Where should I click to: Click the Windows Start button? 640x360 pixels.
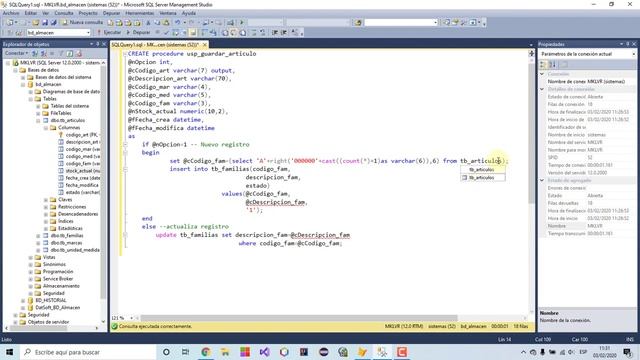pos(9,352)
